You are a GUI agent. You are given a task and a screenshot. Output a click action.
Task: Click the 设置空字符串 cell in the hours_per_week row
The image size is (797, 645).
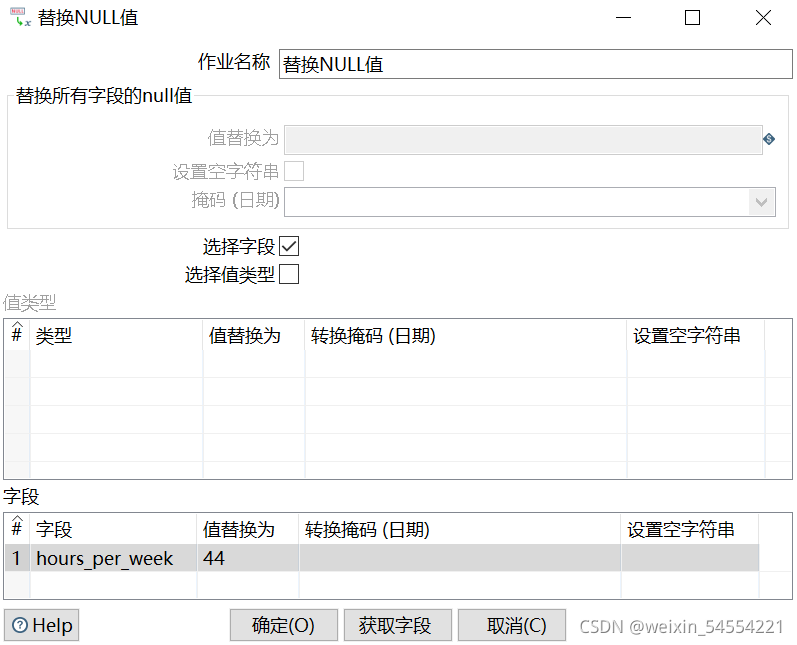[x=690, y=558]
